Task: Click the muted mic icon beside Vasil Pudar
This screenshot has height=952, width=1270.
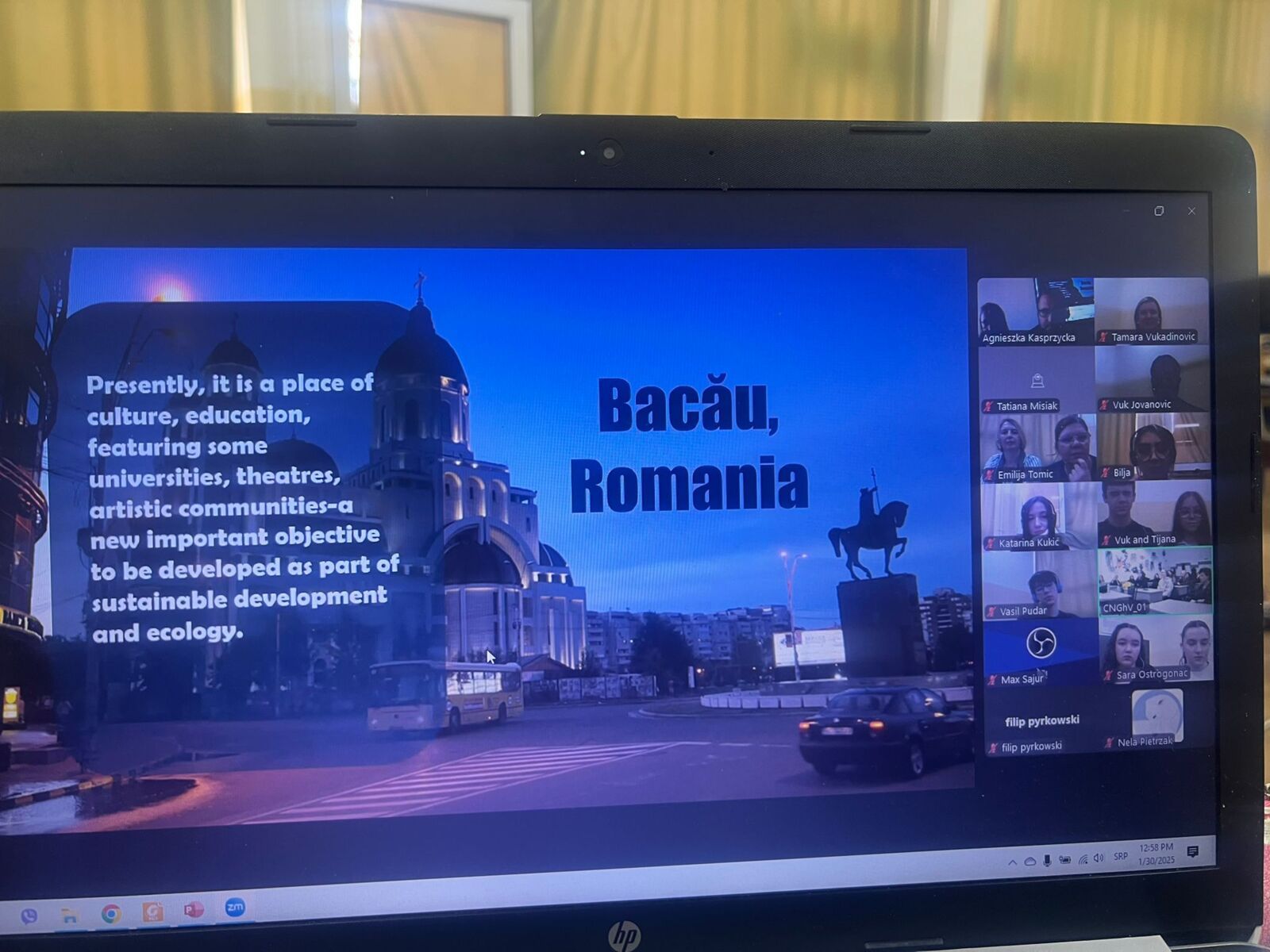Action: [x=991, y=611]
